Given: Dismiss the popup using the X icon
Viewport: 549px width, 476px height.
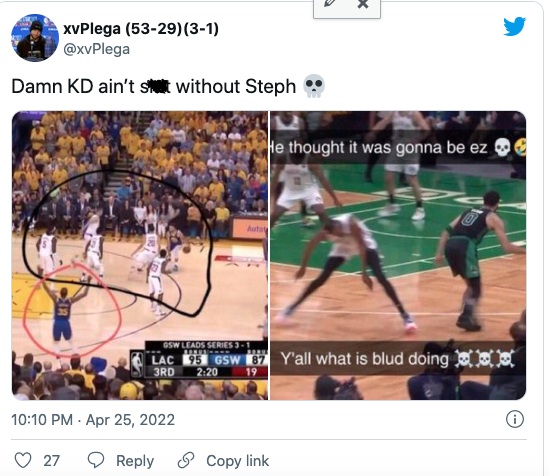Looking at the screenshot, I should (x=363, y=4).
